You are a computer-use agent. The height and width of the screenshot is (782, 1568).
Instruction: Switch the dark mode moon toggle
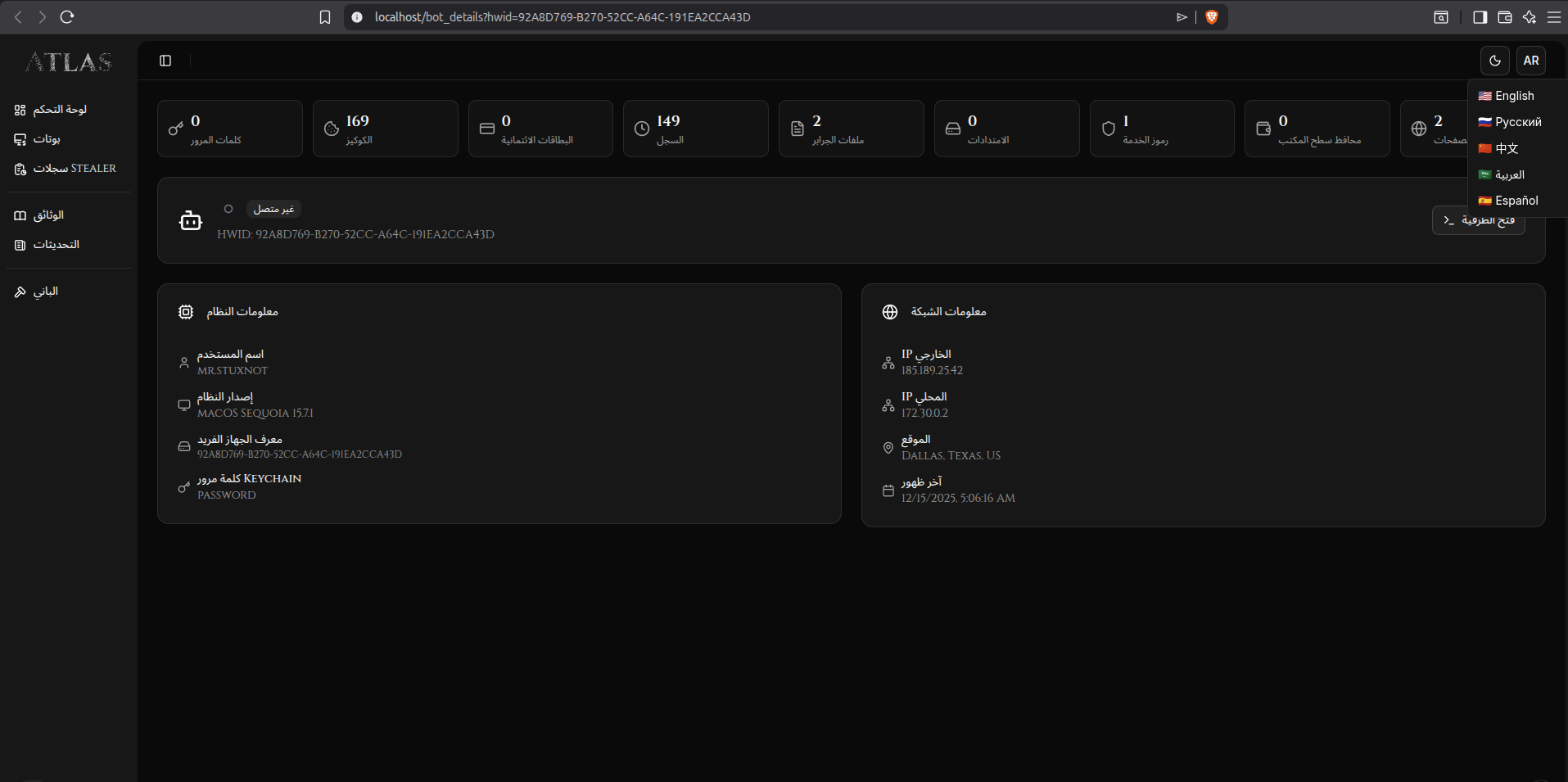point(1494,61)
